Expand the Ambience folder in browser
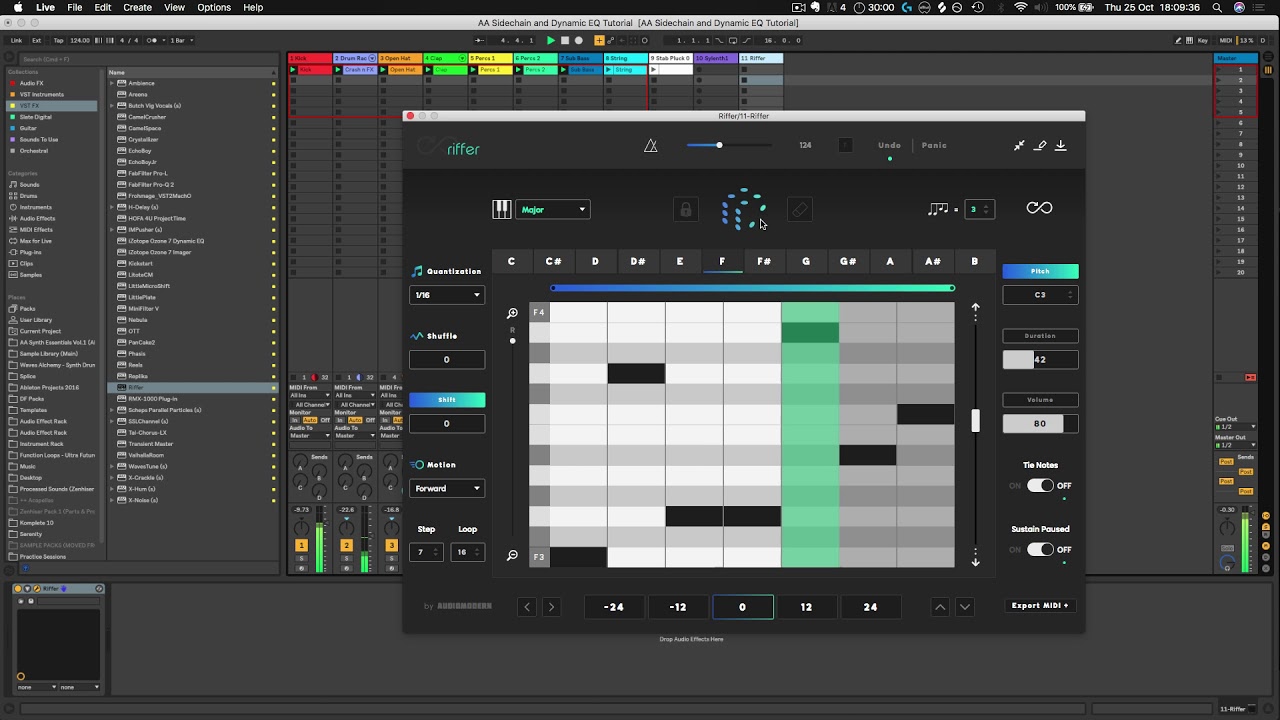The image size is (1280, 720). pos(112,83)
